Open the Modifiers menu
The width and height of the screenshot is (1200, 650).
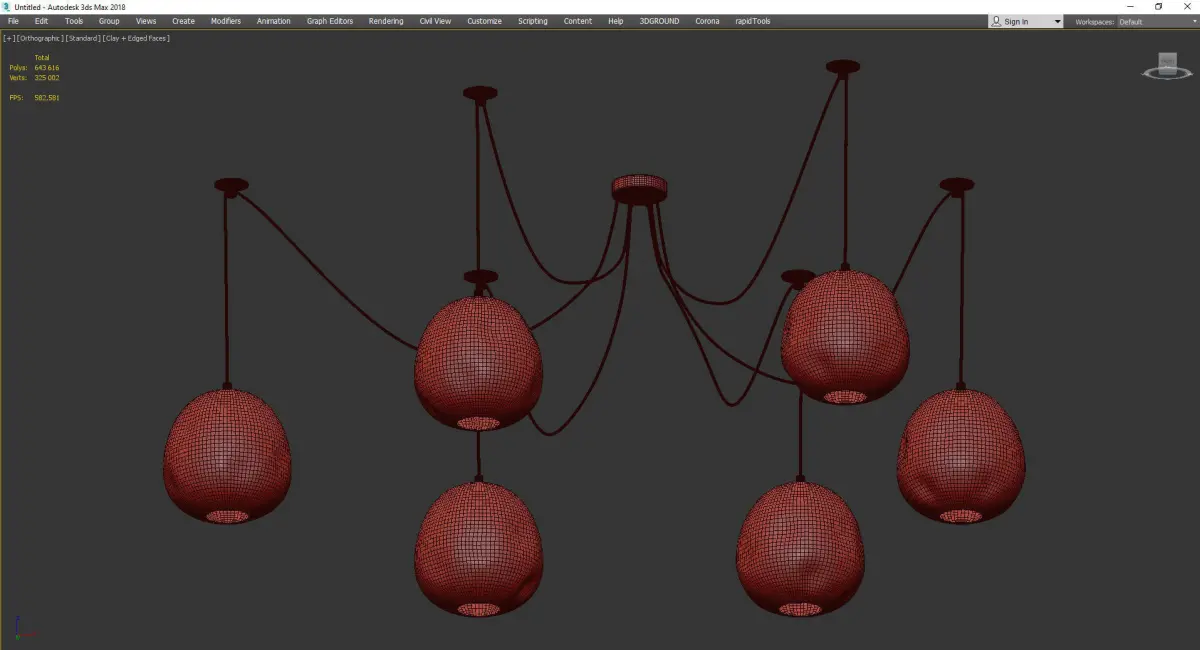click(226, 21)
